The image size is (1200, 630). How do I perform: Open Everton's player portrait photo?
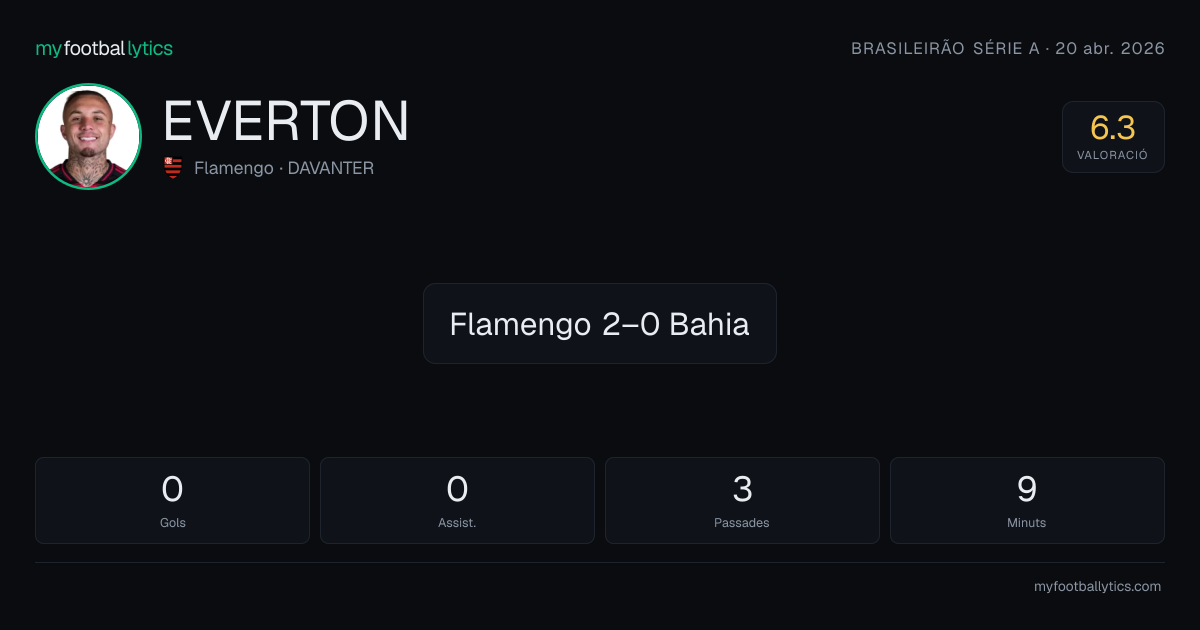pos(88,136)
